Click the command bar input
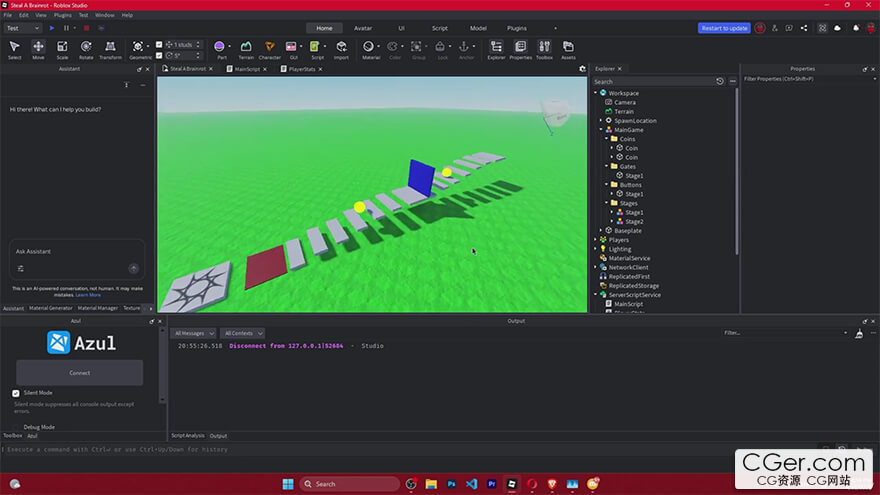 [410, 450]
